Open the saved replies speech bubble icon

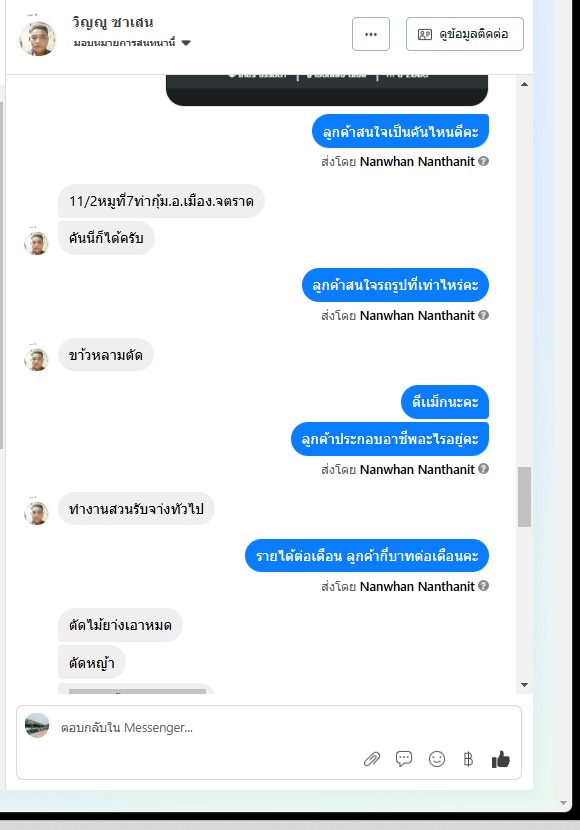[404, 759]
